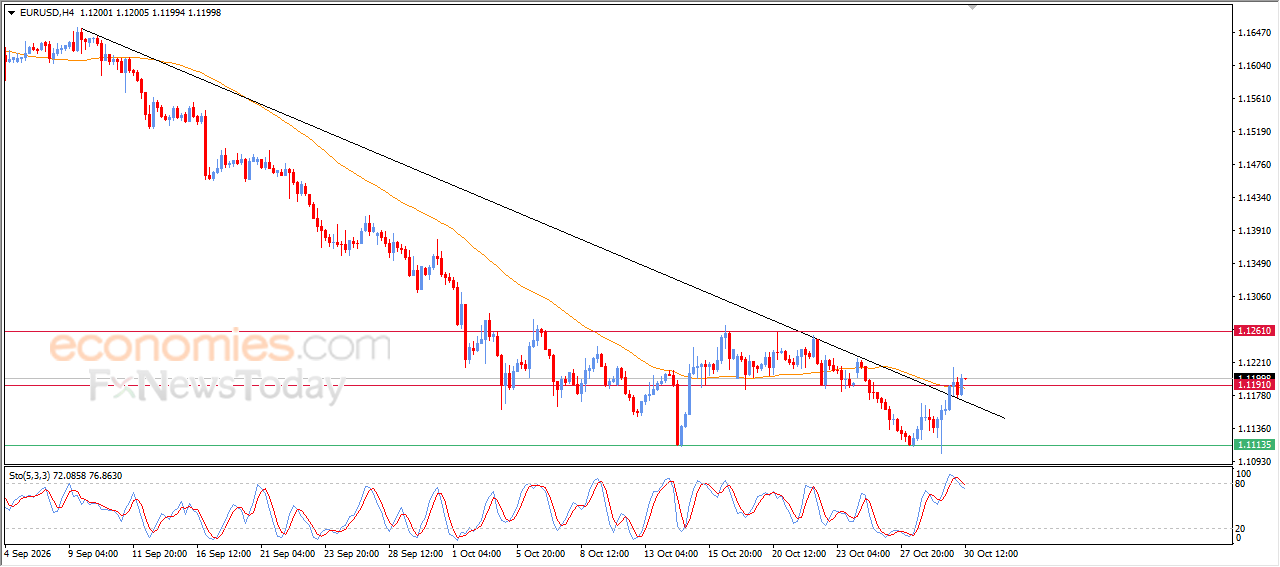Click the EURUSD,H4 symbol label
This screenshot has width=1280, height=567.
click(x=46, y=13)
